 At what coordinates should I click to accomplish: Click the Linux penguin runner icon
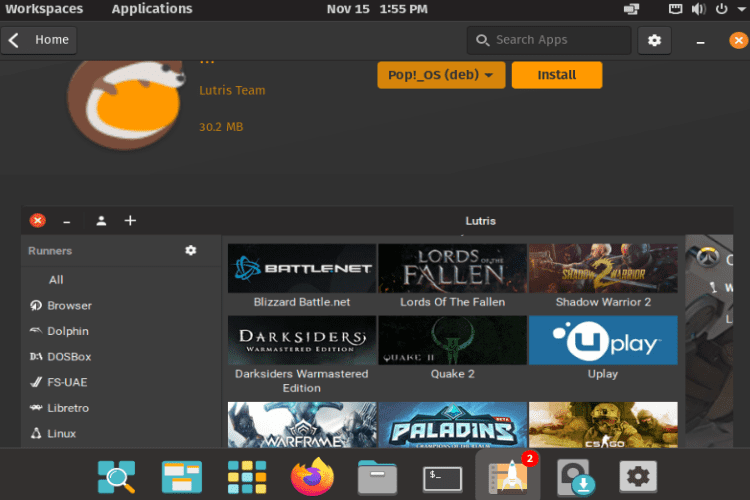pyautogui.click(x=36, y=433)
